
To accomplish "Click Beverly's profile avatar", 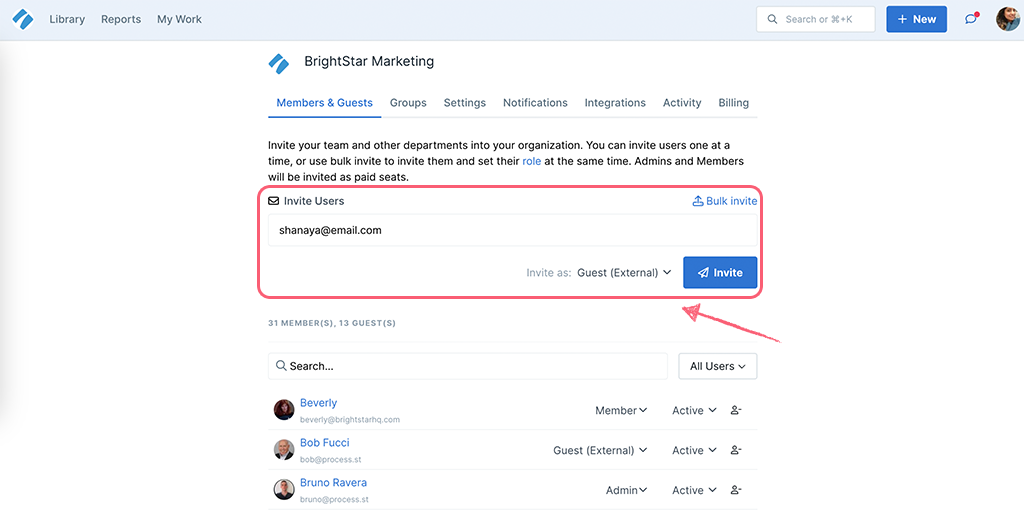I will point(284,410).
